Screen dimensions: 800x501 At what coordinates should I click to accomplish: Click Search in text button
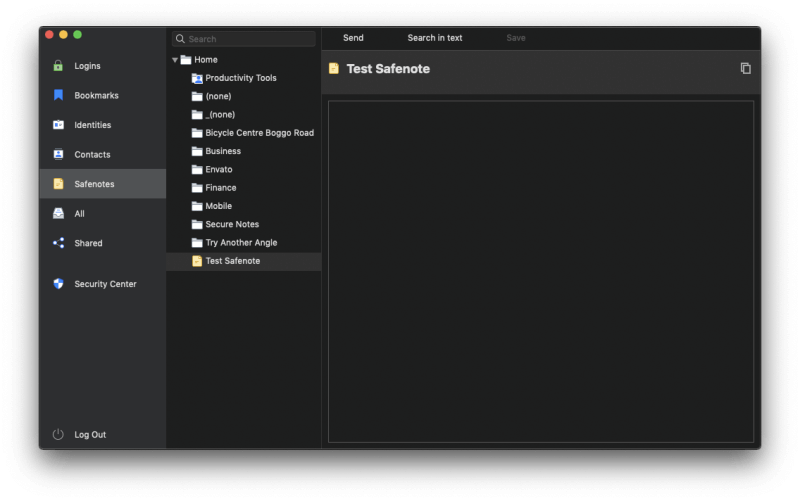coord(435,38)
